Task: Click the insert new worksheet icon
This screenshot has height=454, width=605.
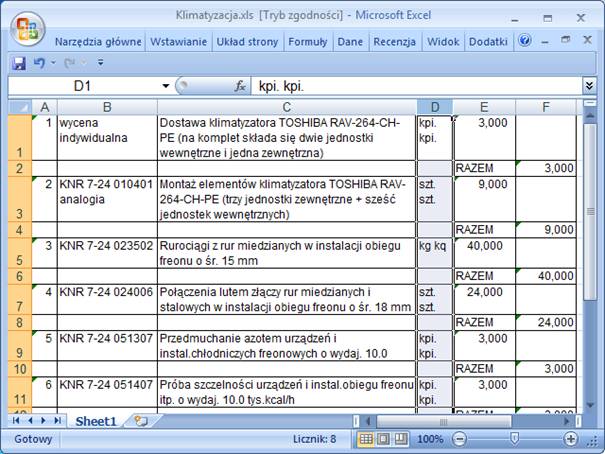Action: click(141, 421)
